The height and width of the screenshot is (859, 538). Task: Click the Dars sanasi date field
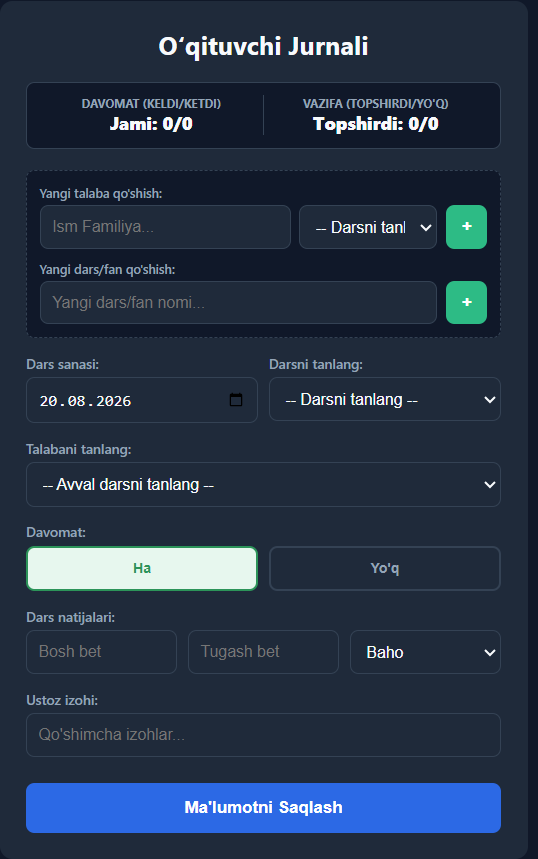click(142, 400)
